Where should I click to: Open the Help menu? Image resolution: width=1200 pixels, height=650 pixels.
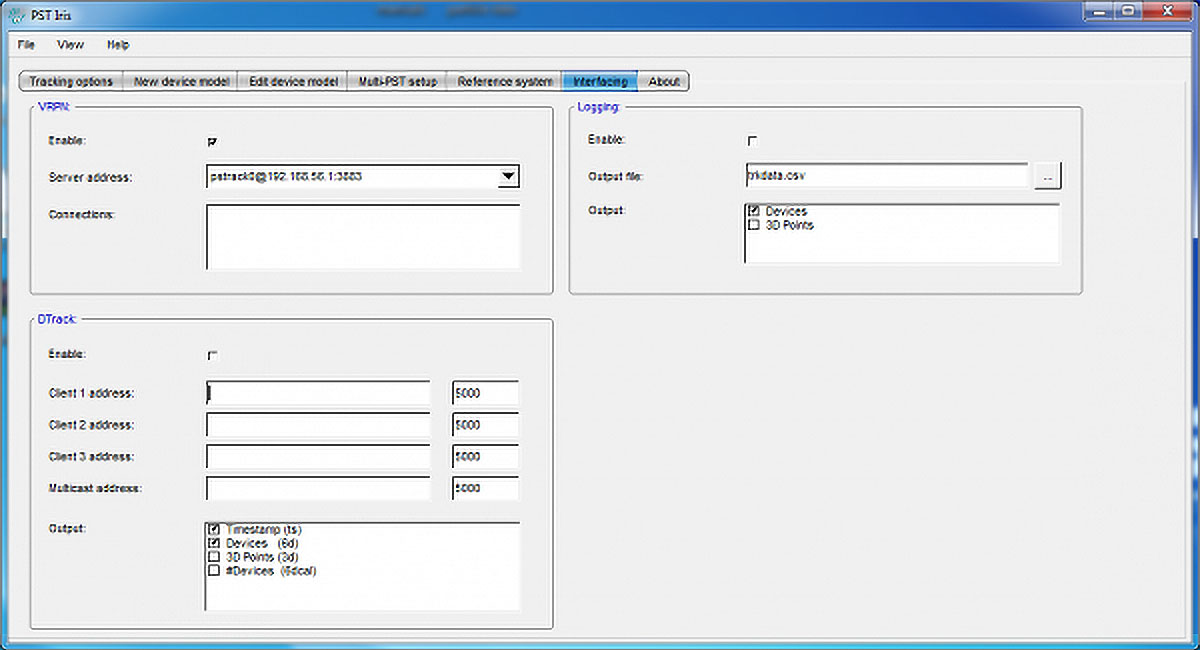tap(118, 45)
